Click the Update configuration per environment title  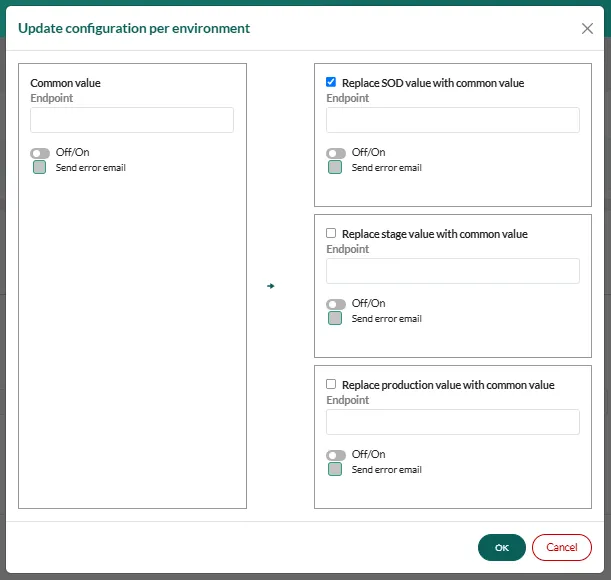[134, 28]
